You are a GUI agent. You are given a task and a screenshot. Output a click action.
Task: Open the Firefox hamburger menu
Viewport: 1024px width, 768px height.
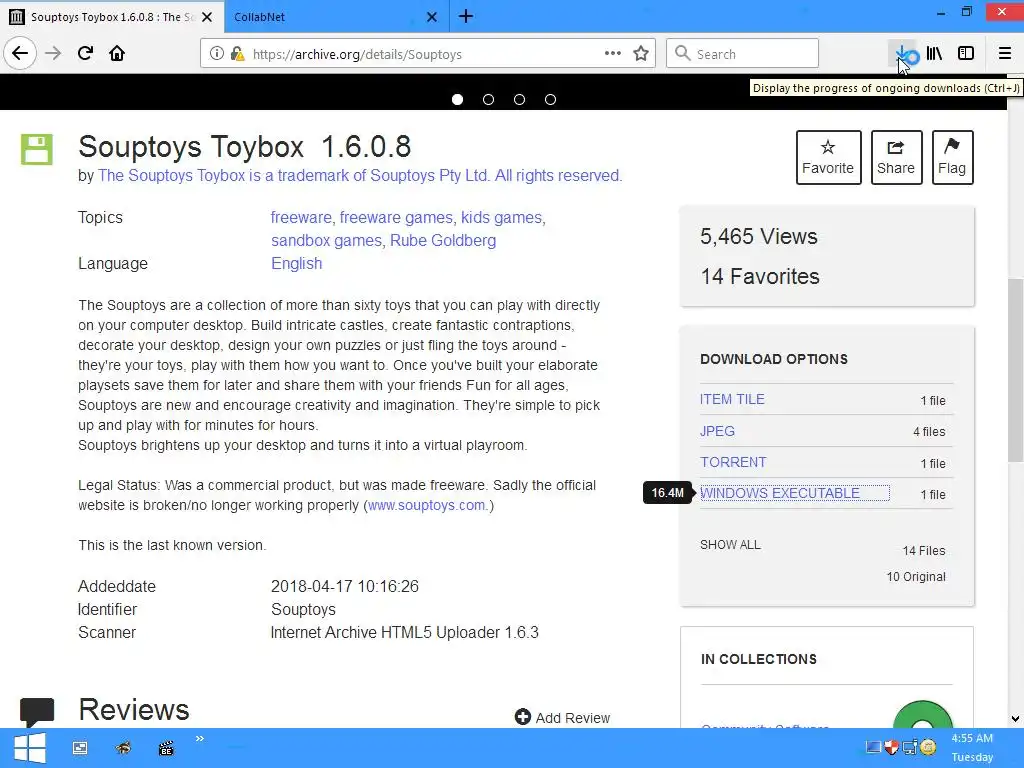1005,54
